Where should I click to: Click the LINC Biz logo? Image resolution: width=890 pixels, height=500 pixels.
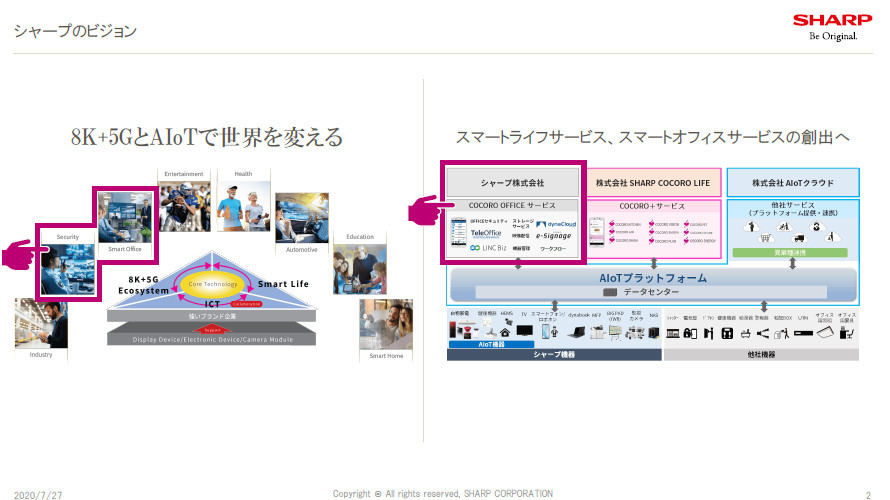[488, 248]
